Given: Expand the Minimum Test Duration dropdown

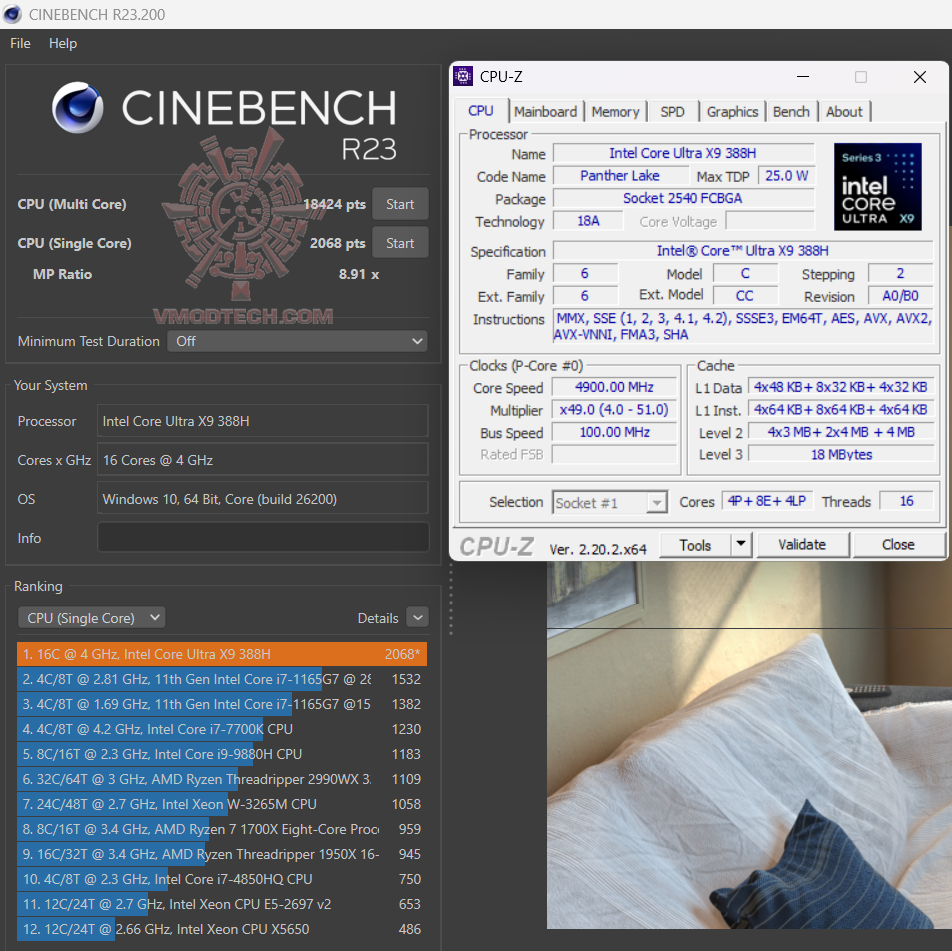Looking at the screenshot, I should point(298,341).
